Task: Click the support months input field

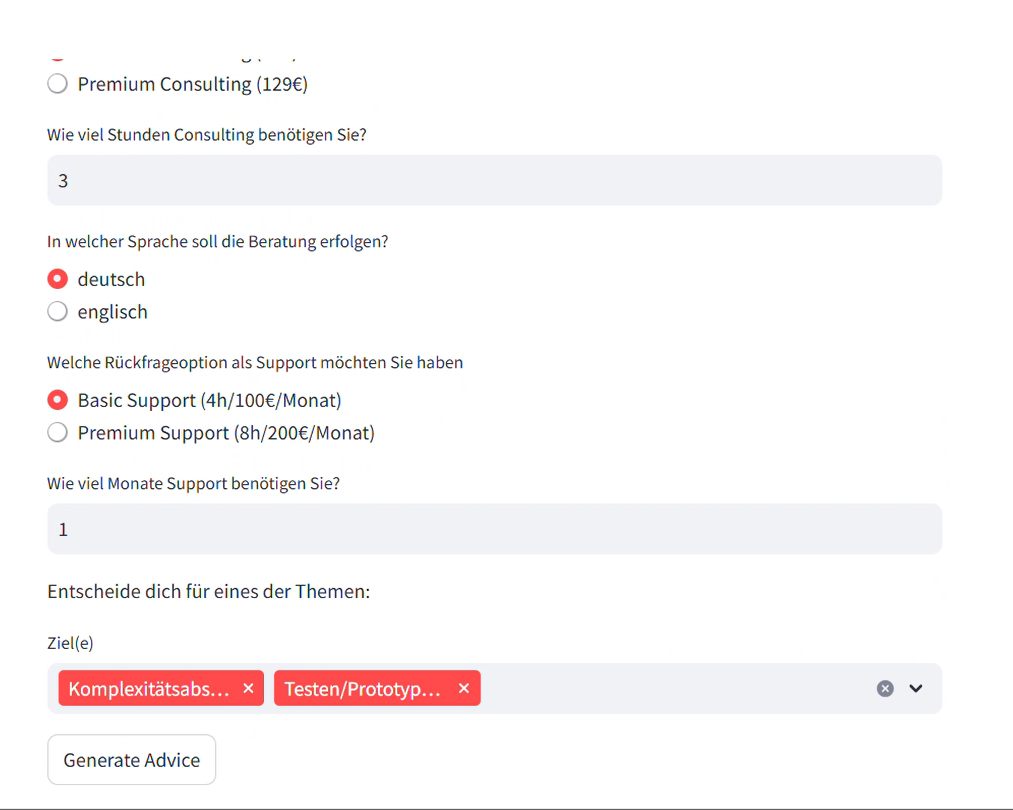Action: (494, 529)
